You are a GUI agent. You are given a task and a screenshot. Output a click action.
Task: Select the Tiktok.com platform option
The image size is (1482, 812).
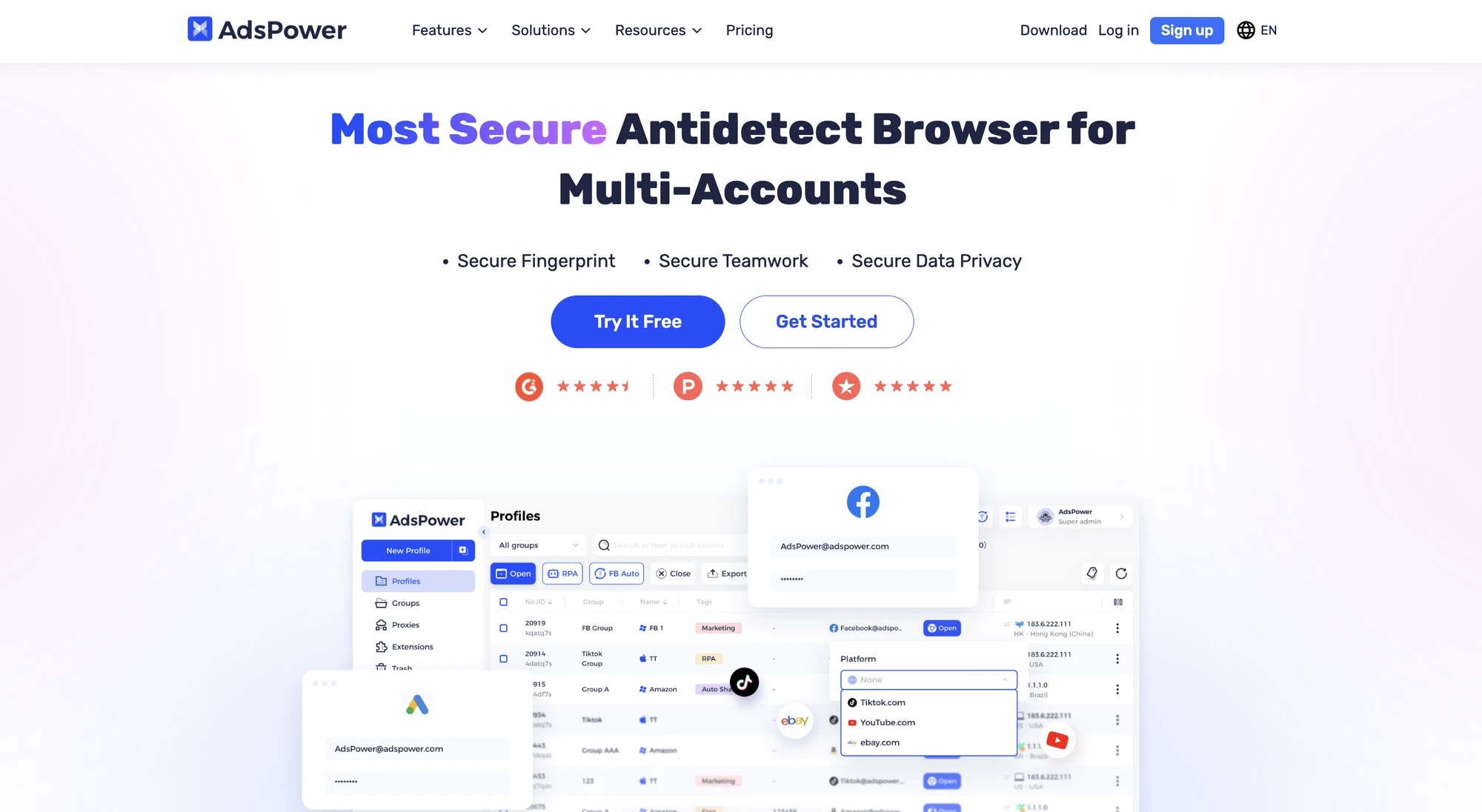[882, 701]
